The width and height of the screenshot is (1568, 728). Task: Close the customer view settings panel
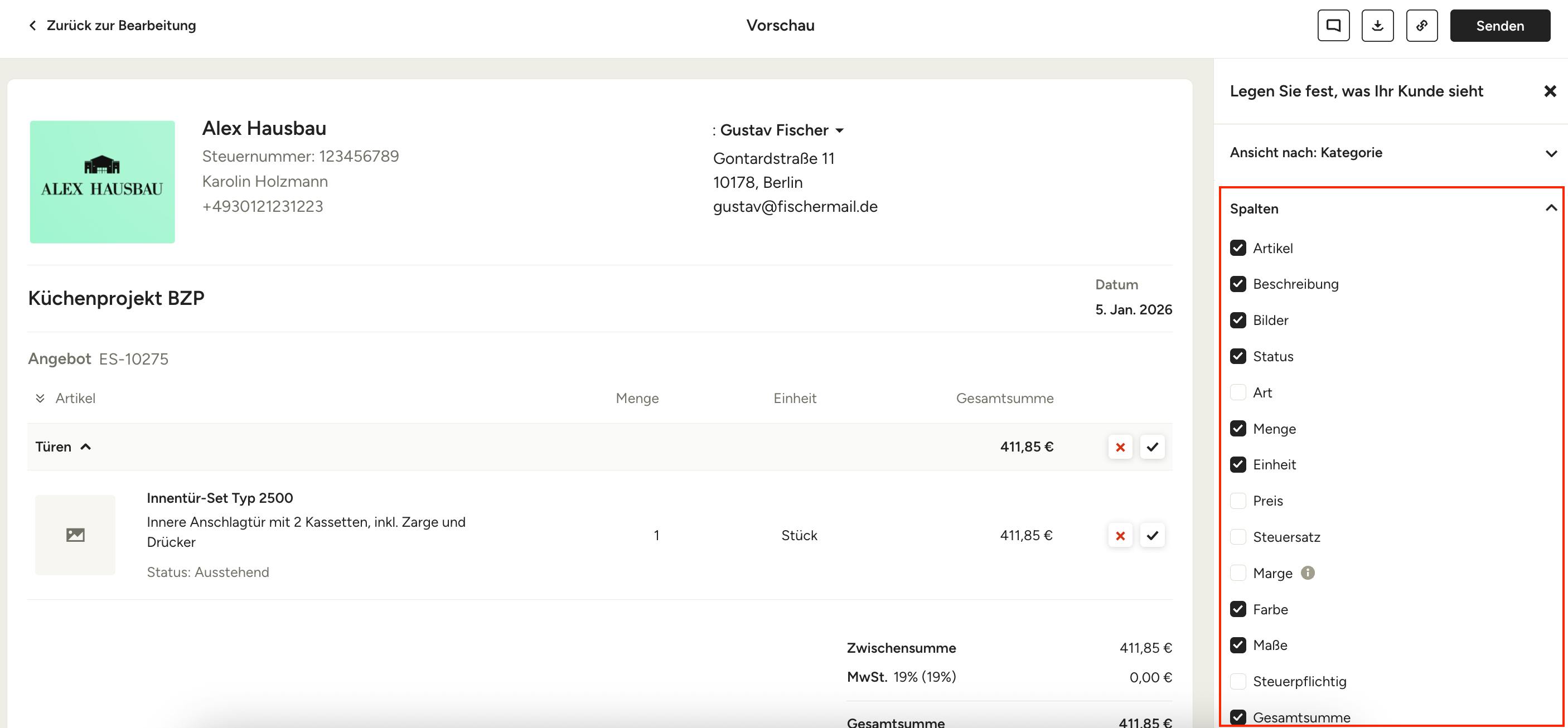point(1550,91)
